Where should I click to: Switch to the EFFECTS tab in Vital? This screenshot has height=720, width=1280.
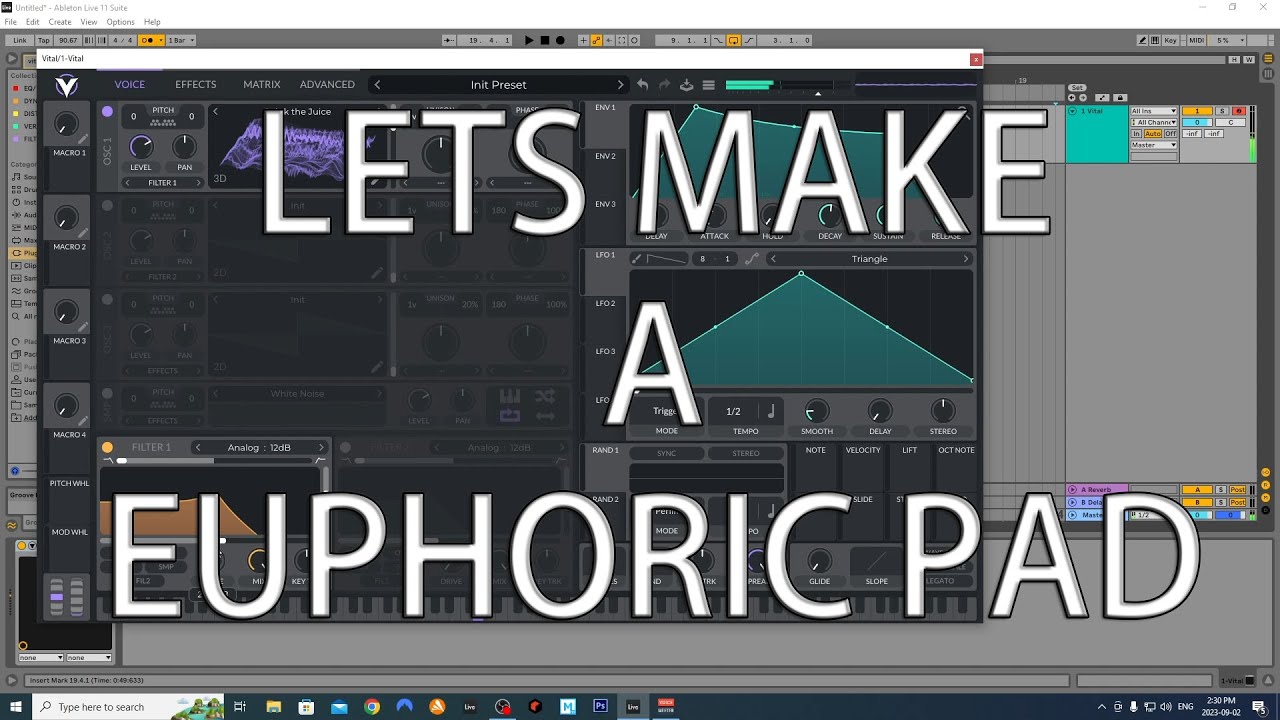pyautogui.click(x=195, y=85)
